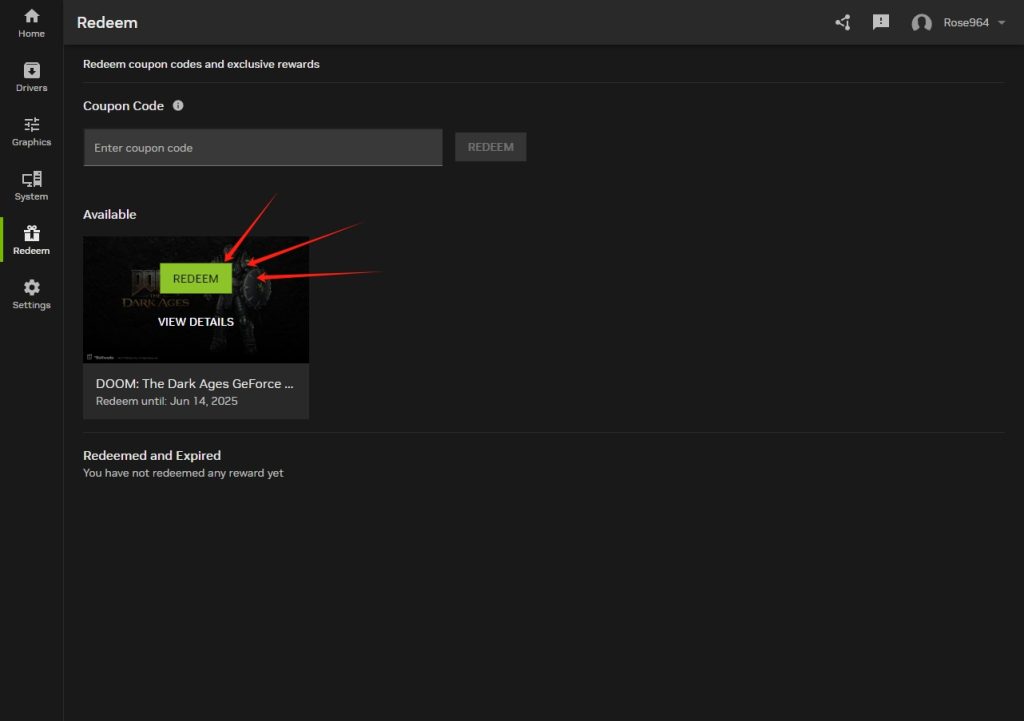
Task: Expand the Rose964 account dropdown arrow
Action: click(x=1001, y=23)
